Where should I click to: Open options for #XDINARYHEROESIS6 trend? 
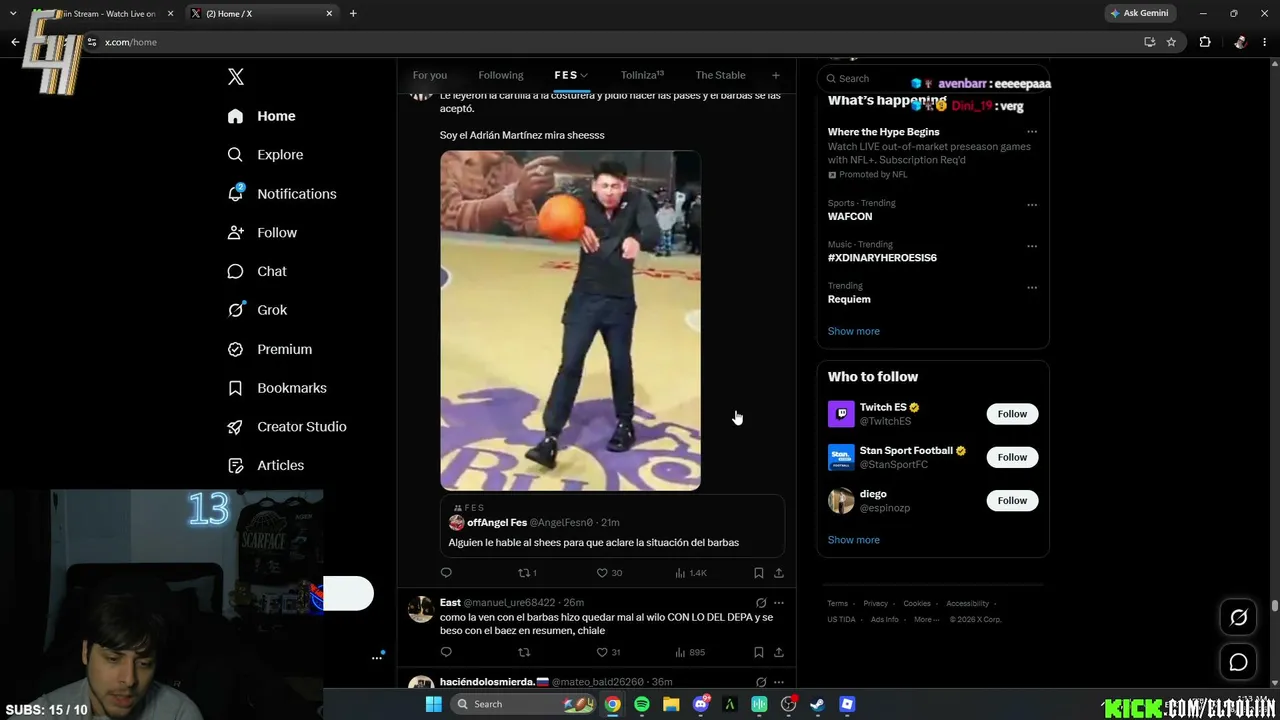[x=1032, y=246]
